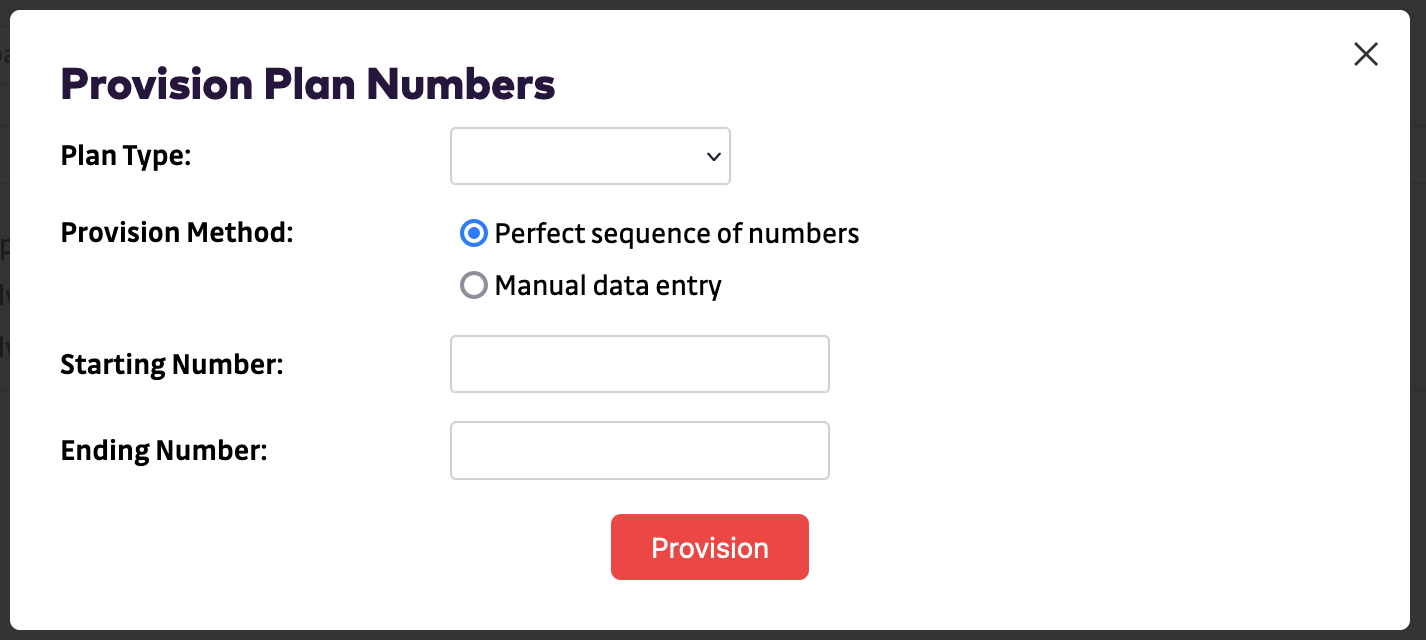1426x640 pixels.
Task: Click the Plan Type chevron arrow
Action: (x=712, y=156)
